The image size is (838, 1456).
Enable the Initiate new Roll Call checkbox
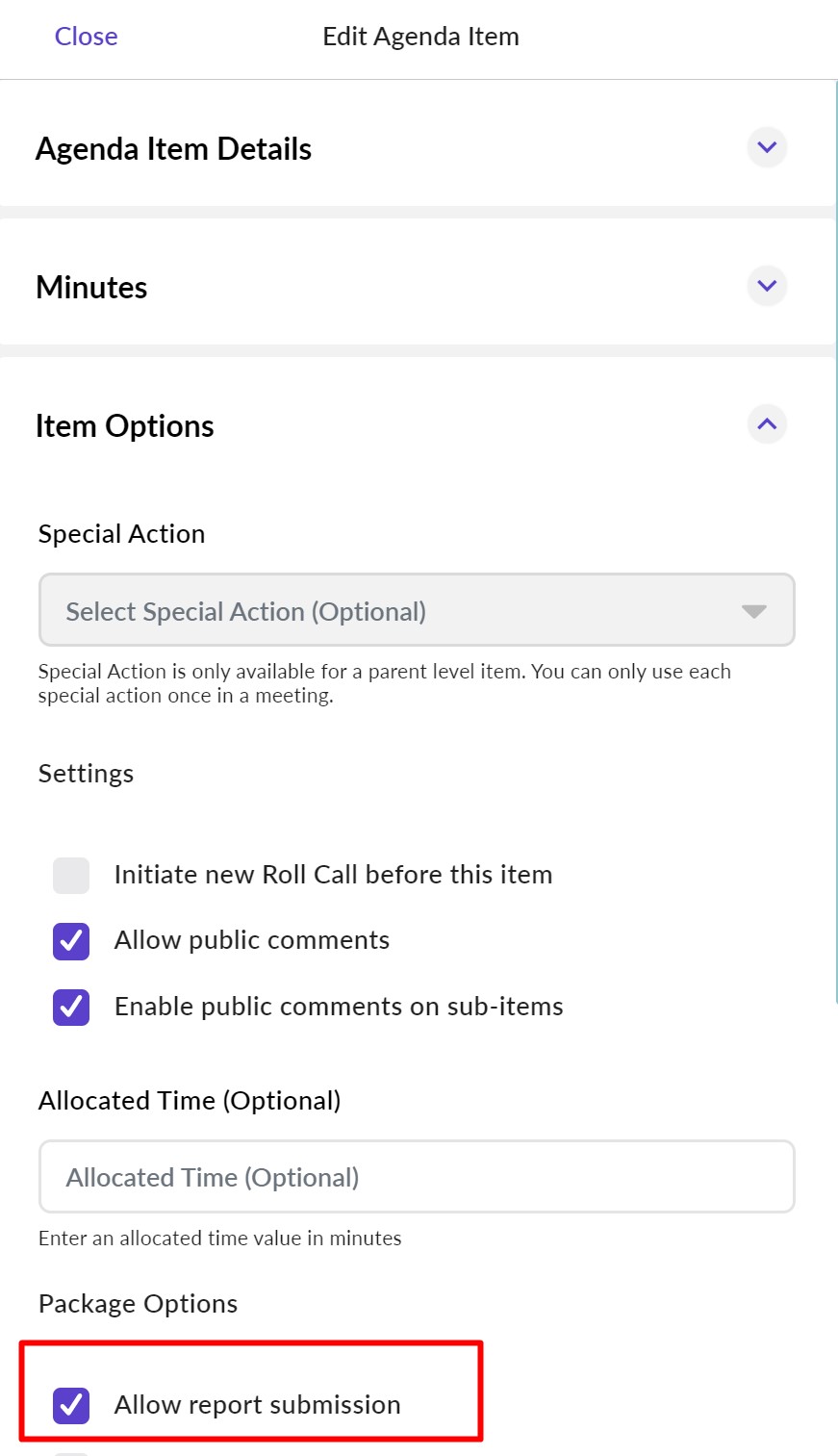coord(71,876)
